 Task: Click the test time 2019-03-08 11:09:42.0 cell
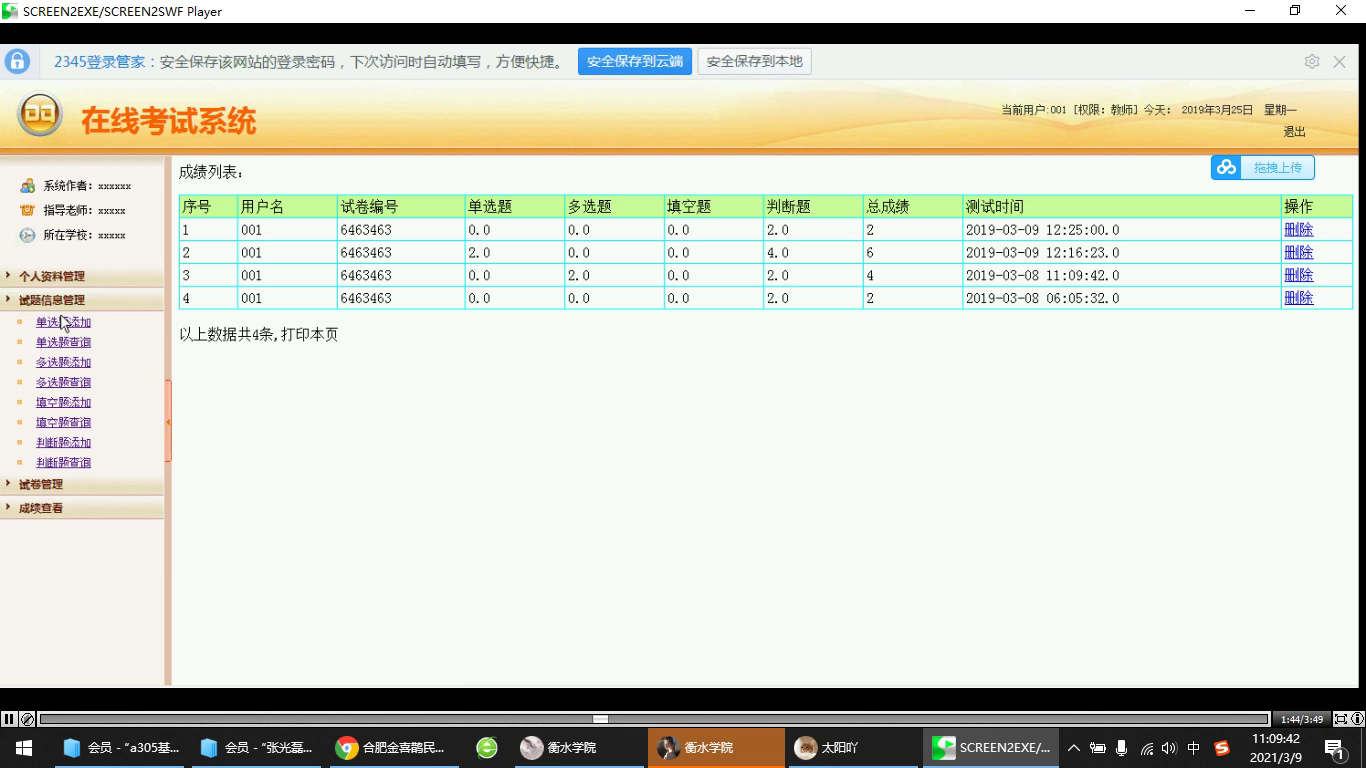point(1122,275)
